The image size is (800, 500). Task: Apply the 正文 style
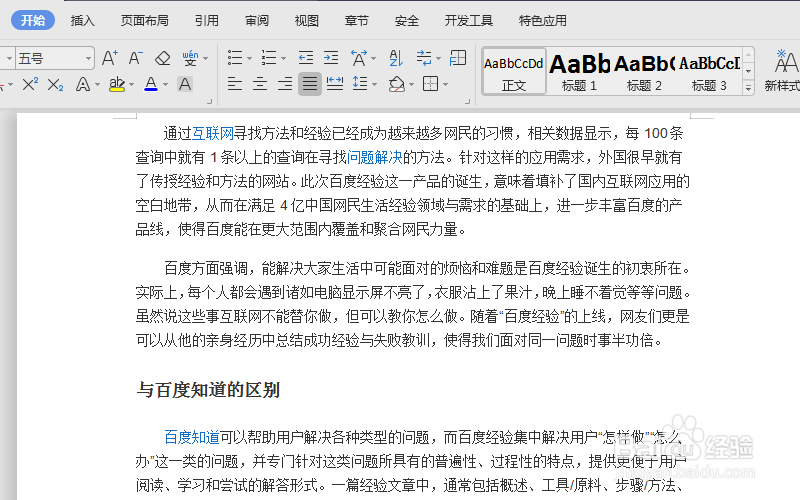tap(514, 71)
